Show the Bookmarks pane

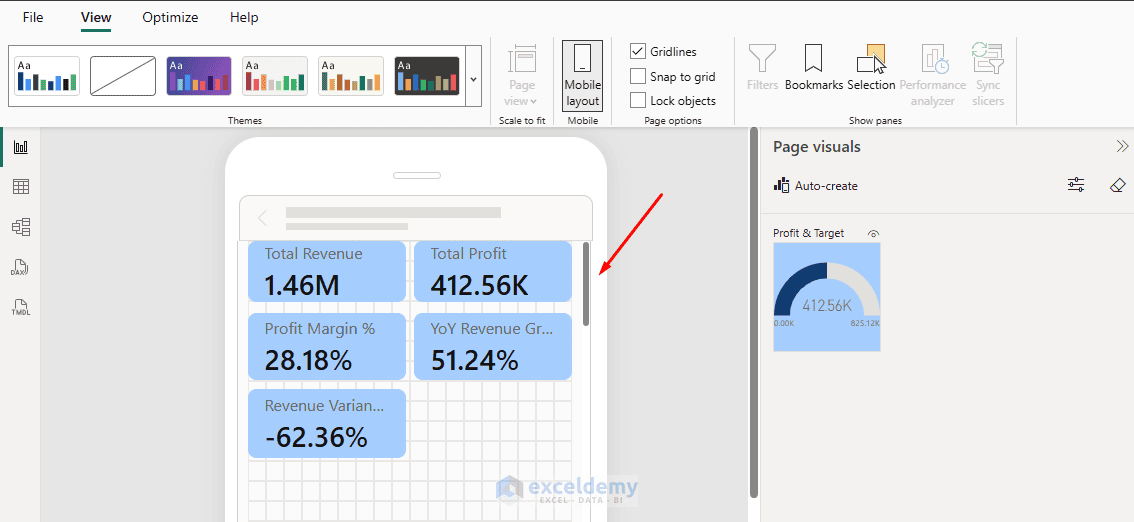pos(814,67)
